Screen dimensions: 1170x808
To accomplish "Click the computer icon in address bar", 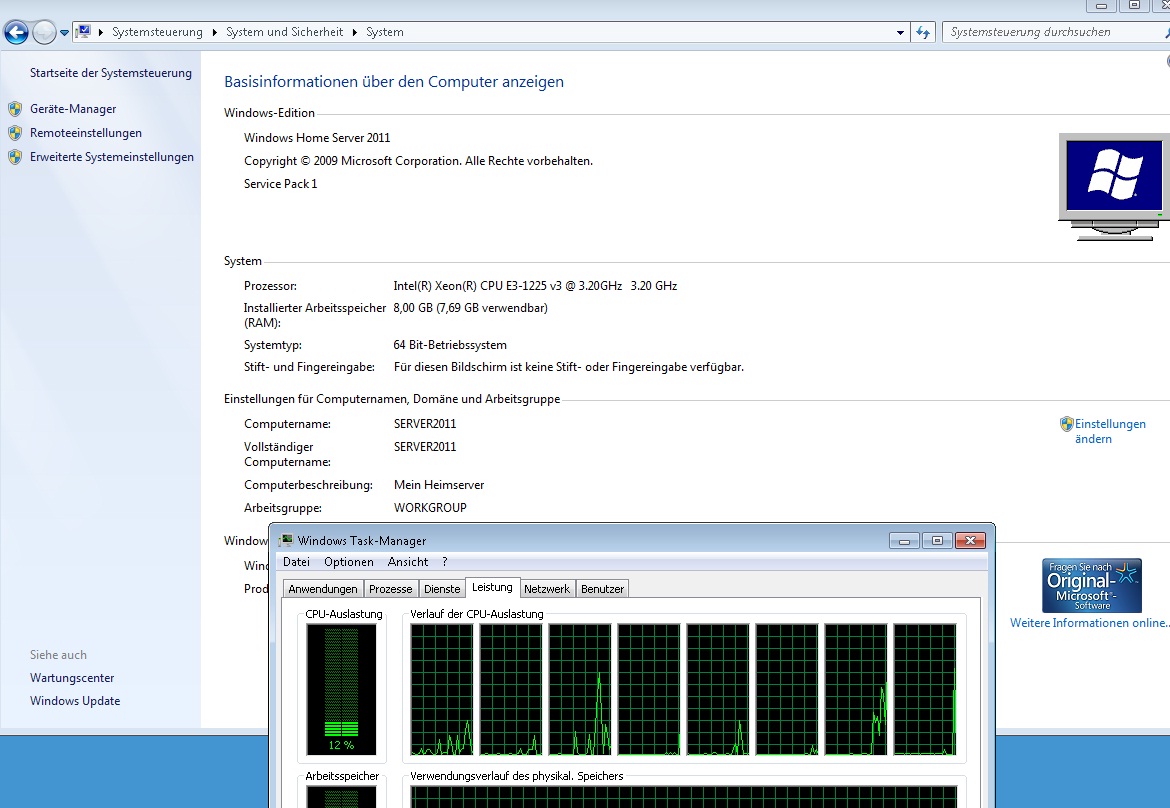I will (x=84, y=31).
